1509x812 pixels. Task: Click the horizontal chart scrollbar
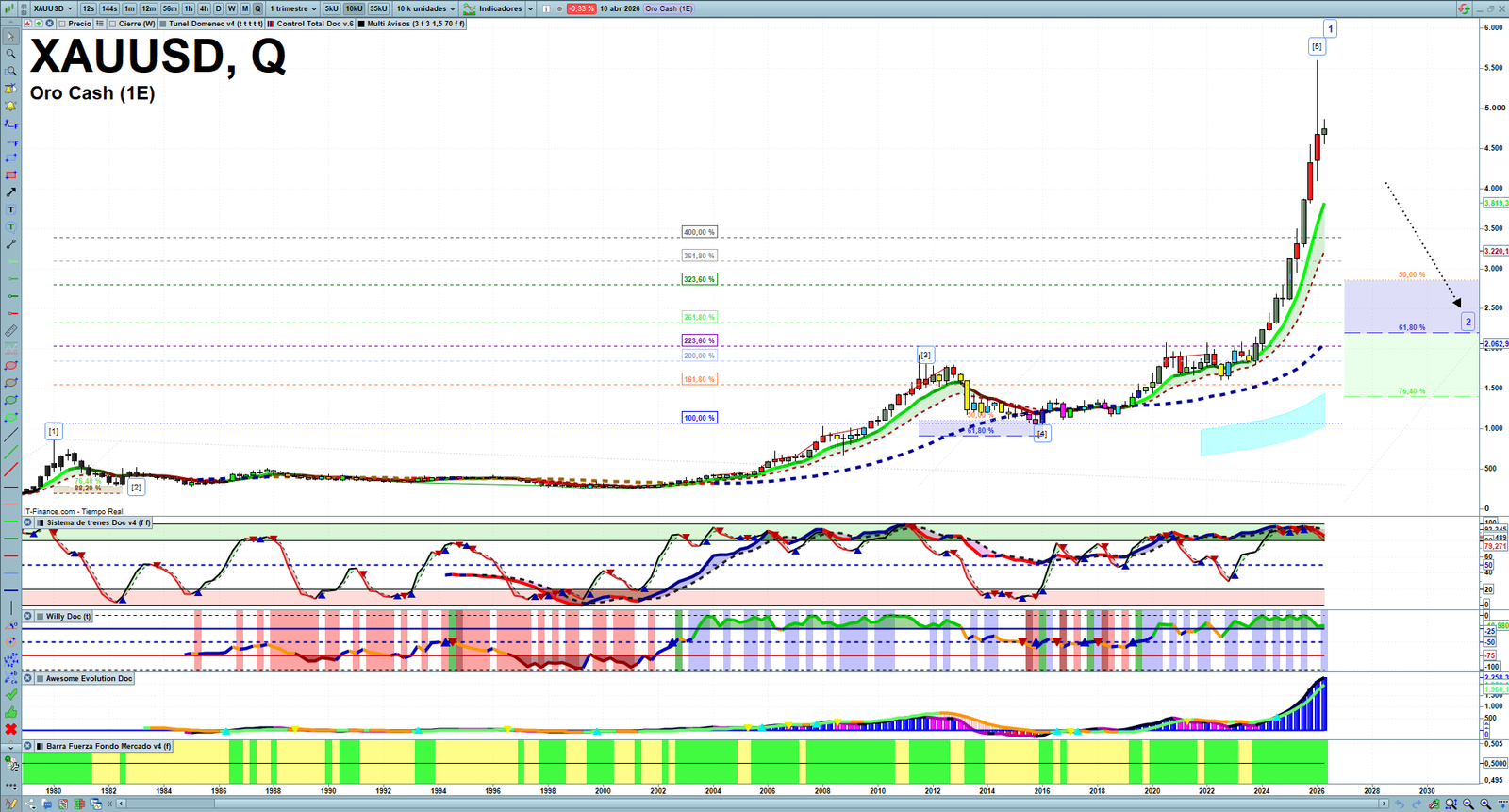click(x=754, y=804)
